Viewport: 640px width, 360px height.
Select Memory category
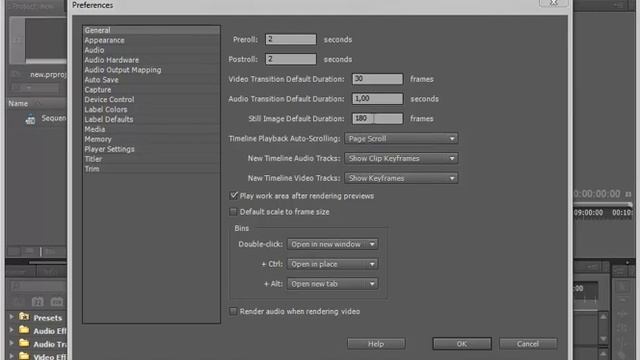(x=151, y=139)
